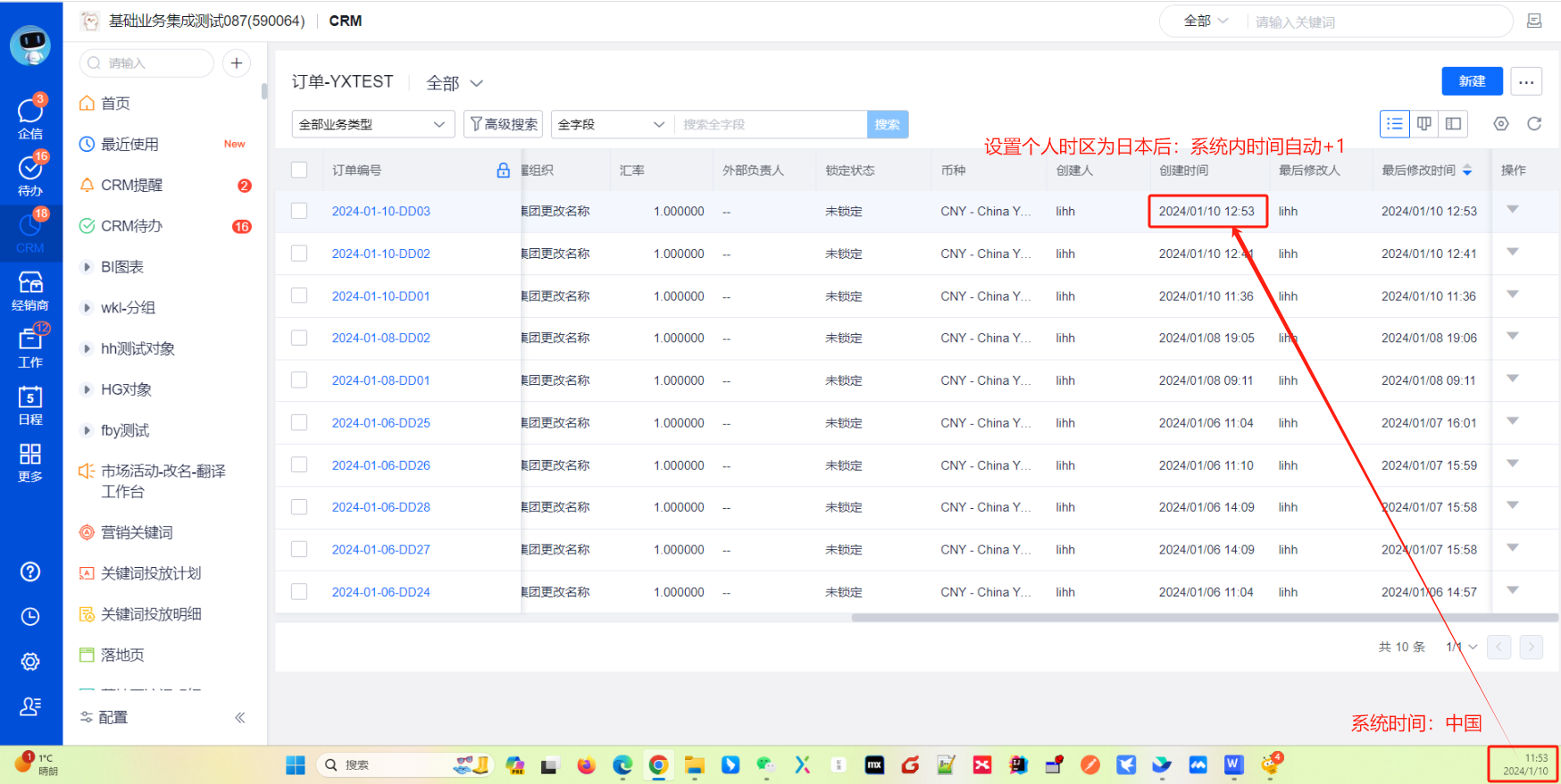Open the 日程 calendar icon

tap(30, 404)
